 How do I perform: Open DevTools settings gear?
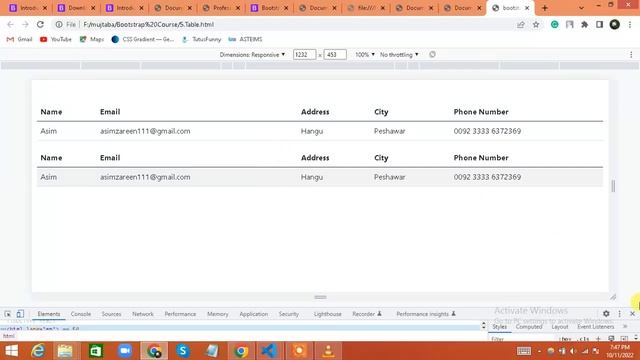click(606, 313)
